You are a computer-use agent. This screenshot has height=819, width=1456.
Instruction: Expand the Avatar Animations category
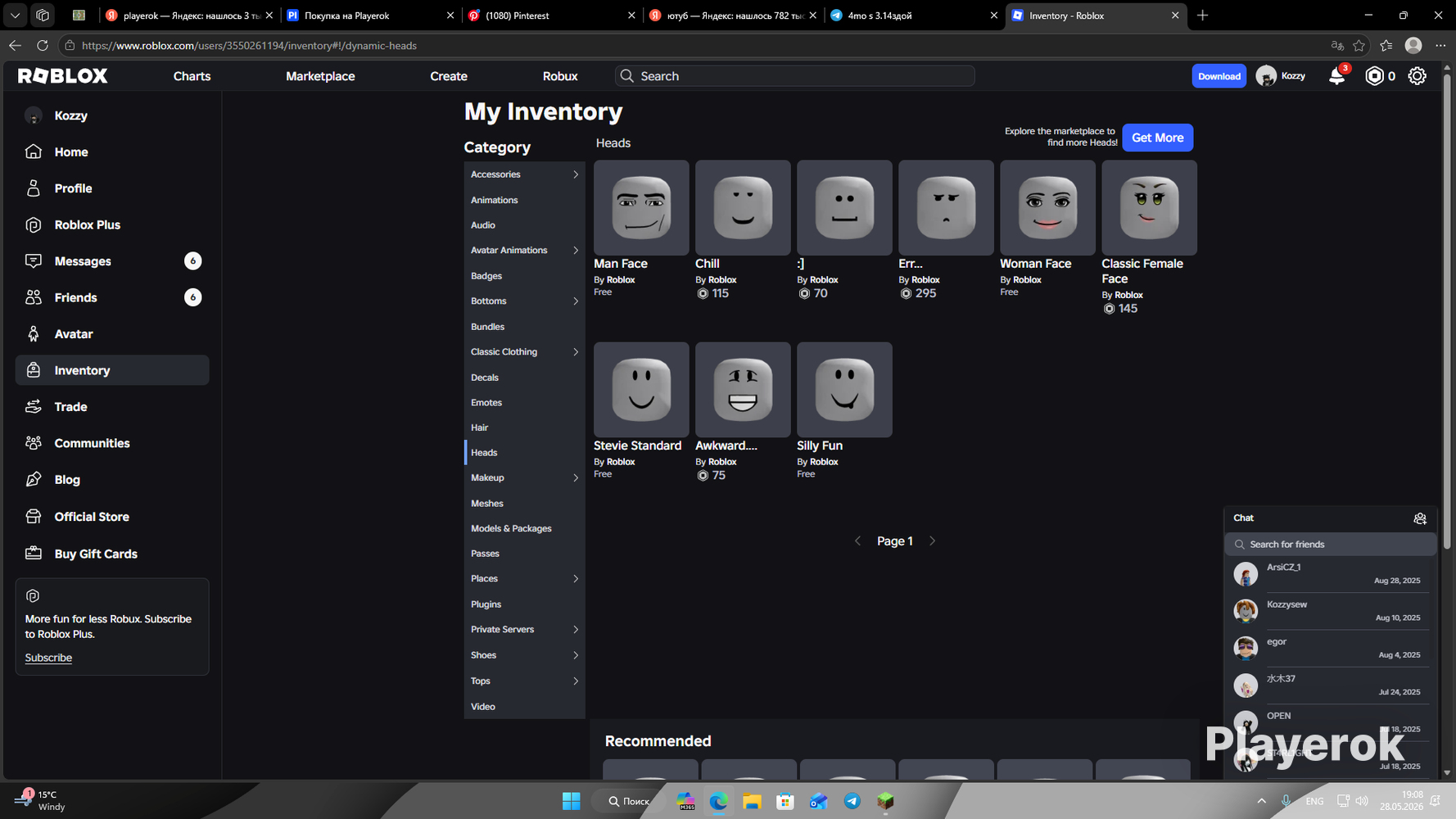click(x=576, y=251)
